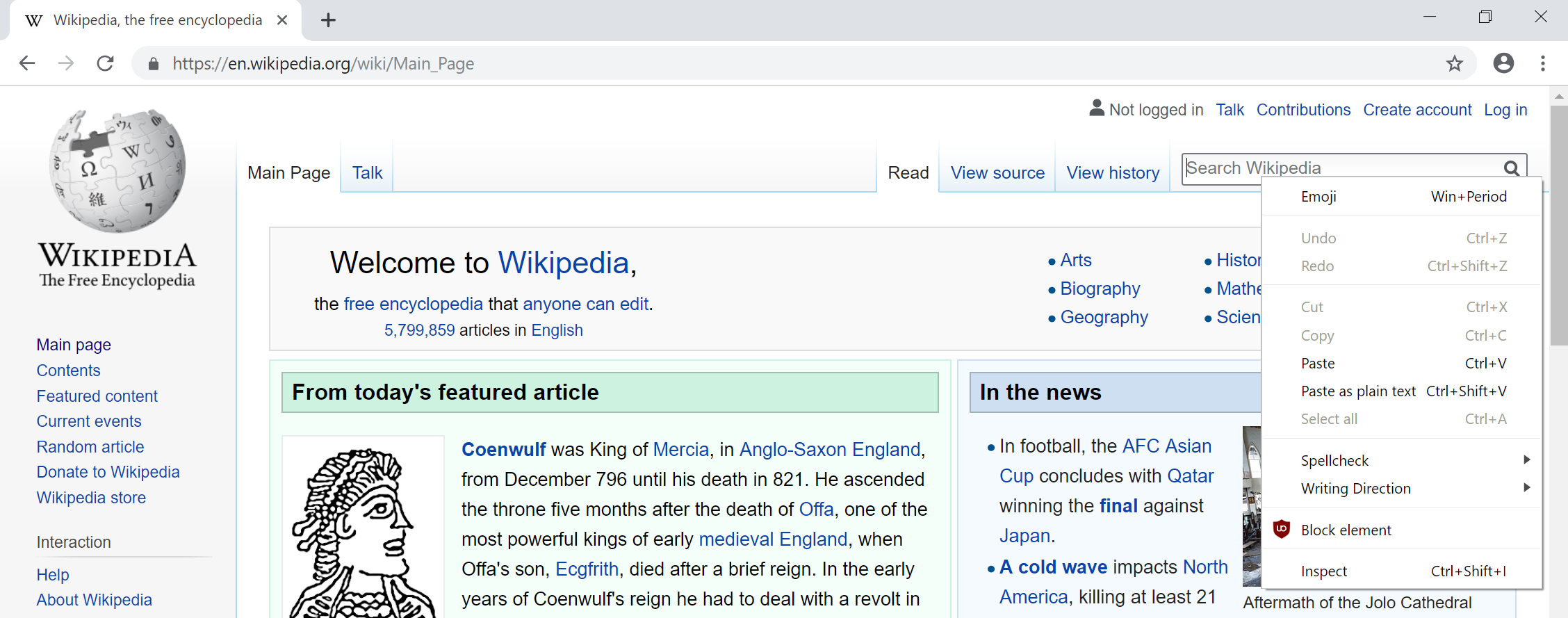Switch to the Talk page tab
The width and height of the screenshot is (1568, 618).
367,172
